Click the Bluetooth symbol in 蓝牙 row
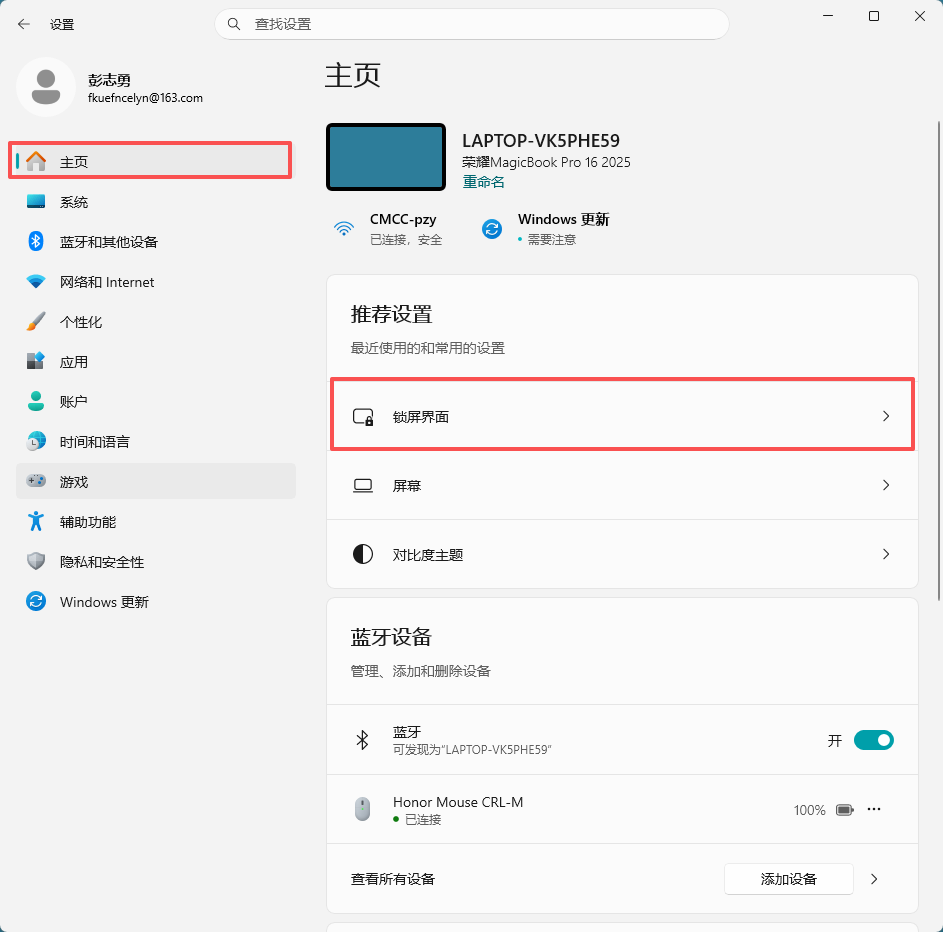 (362, 740)
